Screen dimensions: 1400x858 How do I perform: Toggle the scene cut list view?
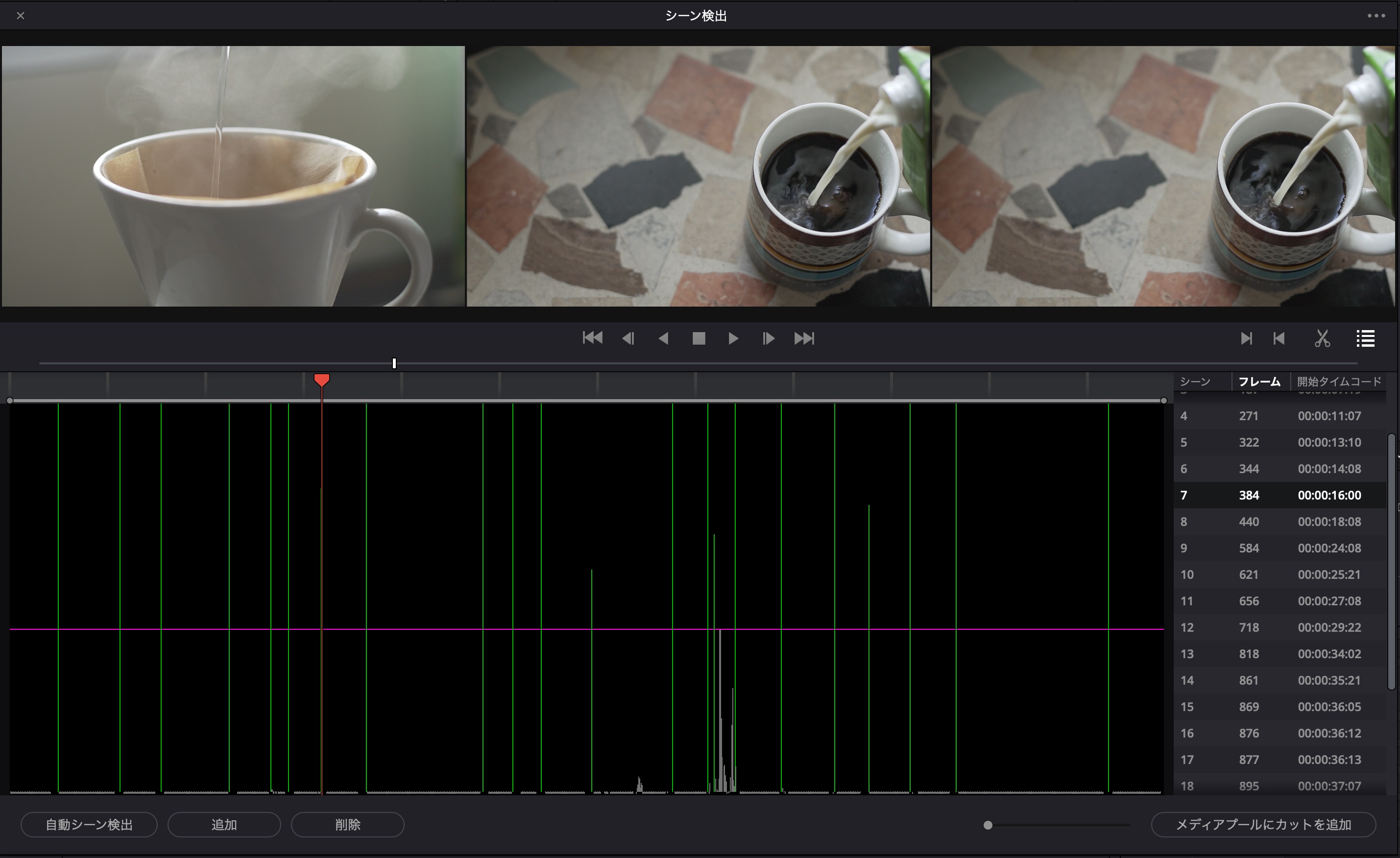point(1365,339)
